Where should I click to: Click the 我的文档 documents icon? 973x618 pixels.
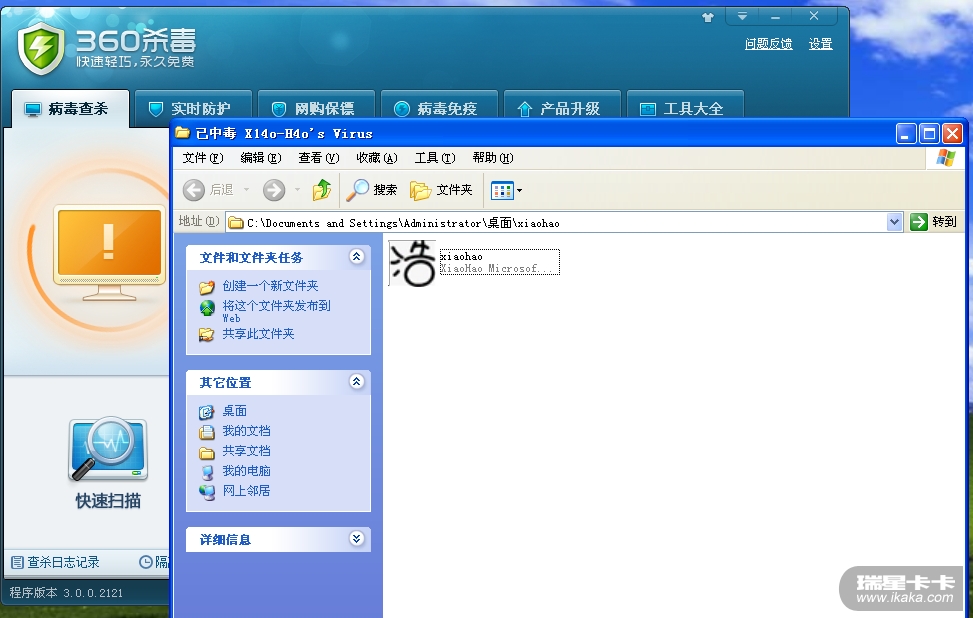207,432
